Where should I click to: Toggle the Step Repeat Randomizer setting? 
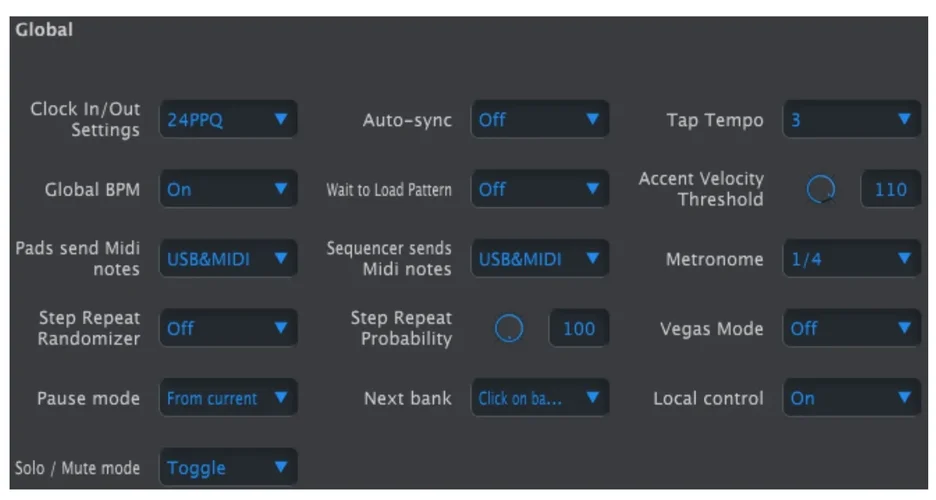click(x=228, y=328)
